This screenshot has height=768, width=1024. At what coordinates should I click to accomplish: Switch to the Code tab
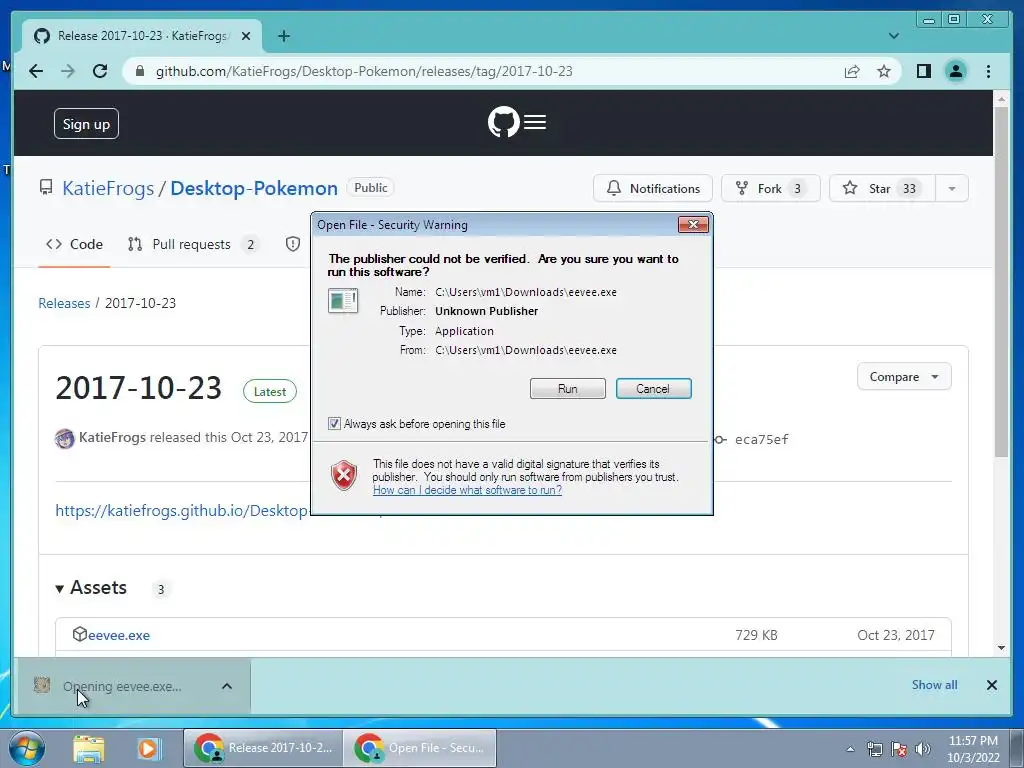pyautogui.click(x=74, y=244)
